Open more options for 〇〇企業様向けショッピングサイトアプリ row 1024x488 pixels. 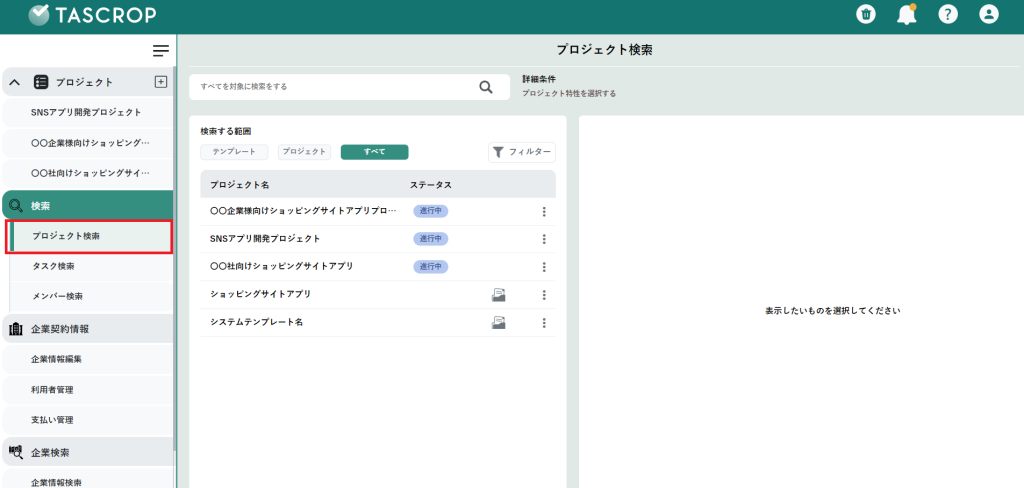[x=544, y=212]
